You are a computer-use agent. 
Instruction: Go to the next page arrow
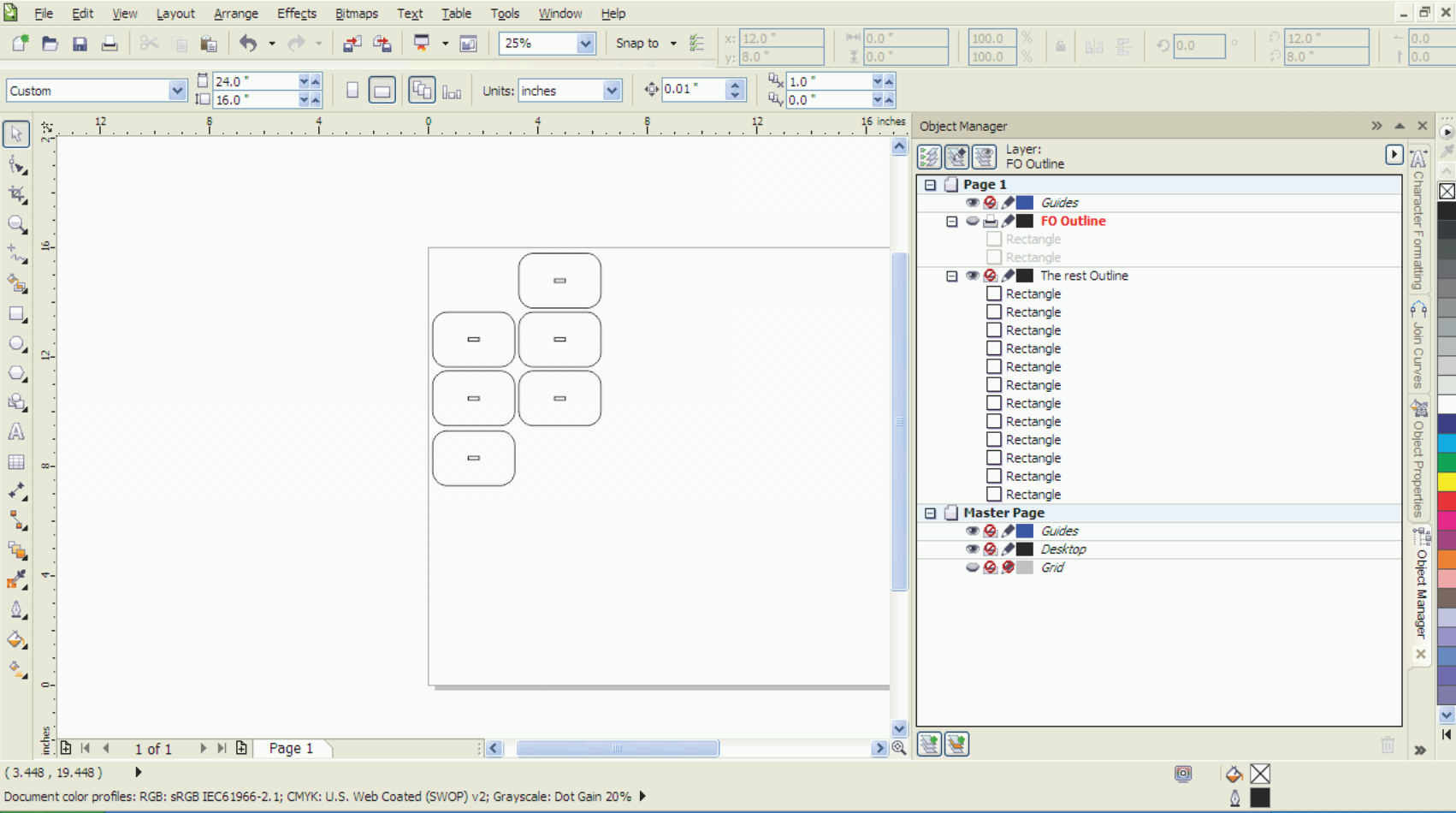(x=203, y=748)
